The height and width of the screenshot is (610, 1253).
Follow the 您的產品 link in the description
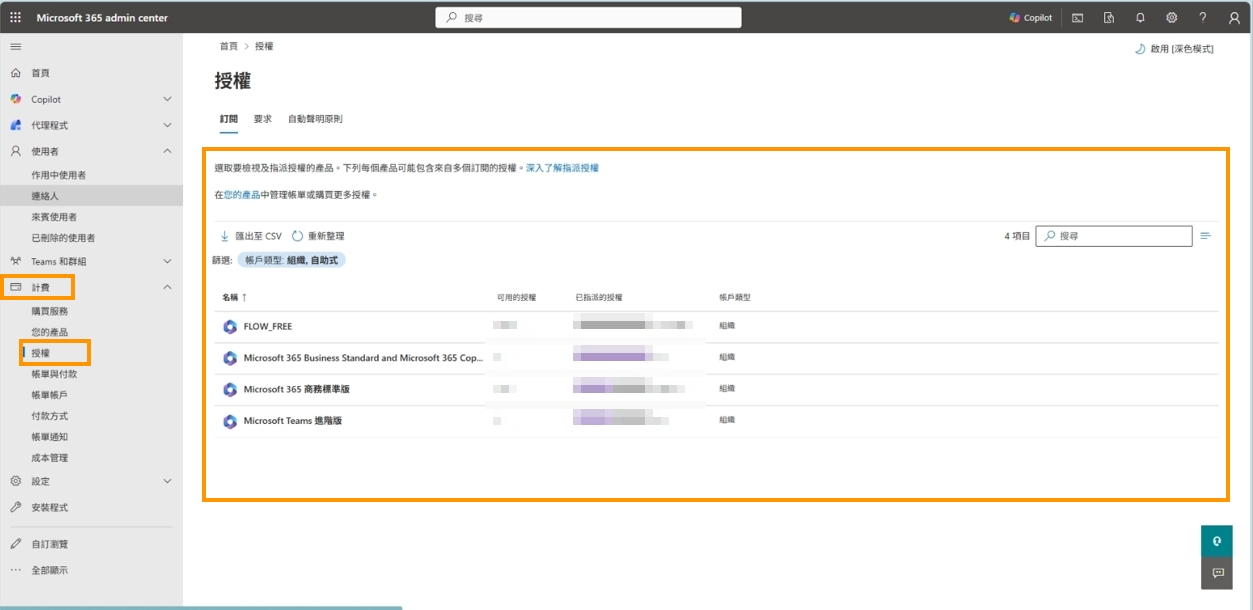[x=242, y=195]
